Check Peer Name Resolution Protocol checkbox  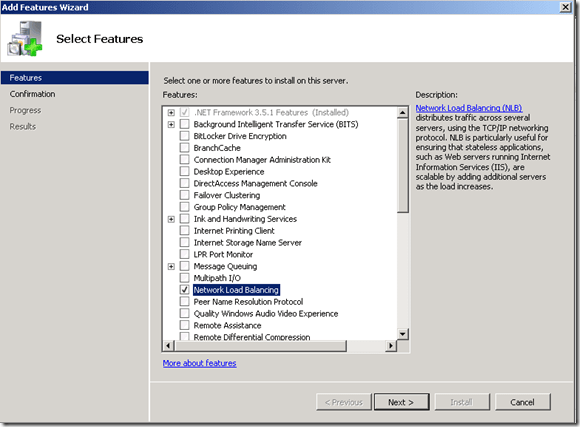[184, 302]
